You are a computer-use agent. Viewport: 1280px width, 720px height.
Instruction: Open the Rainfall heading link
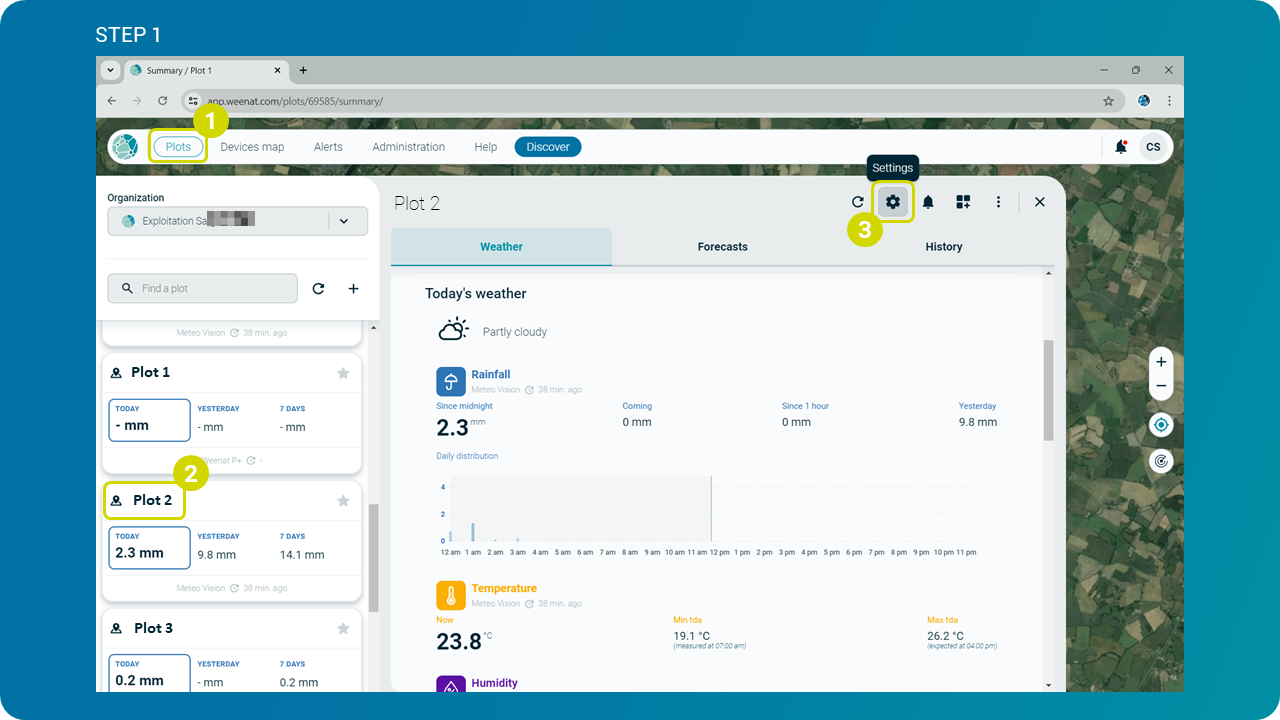tap(491, 374)
